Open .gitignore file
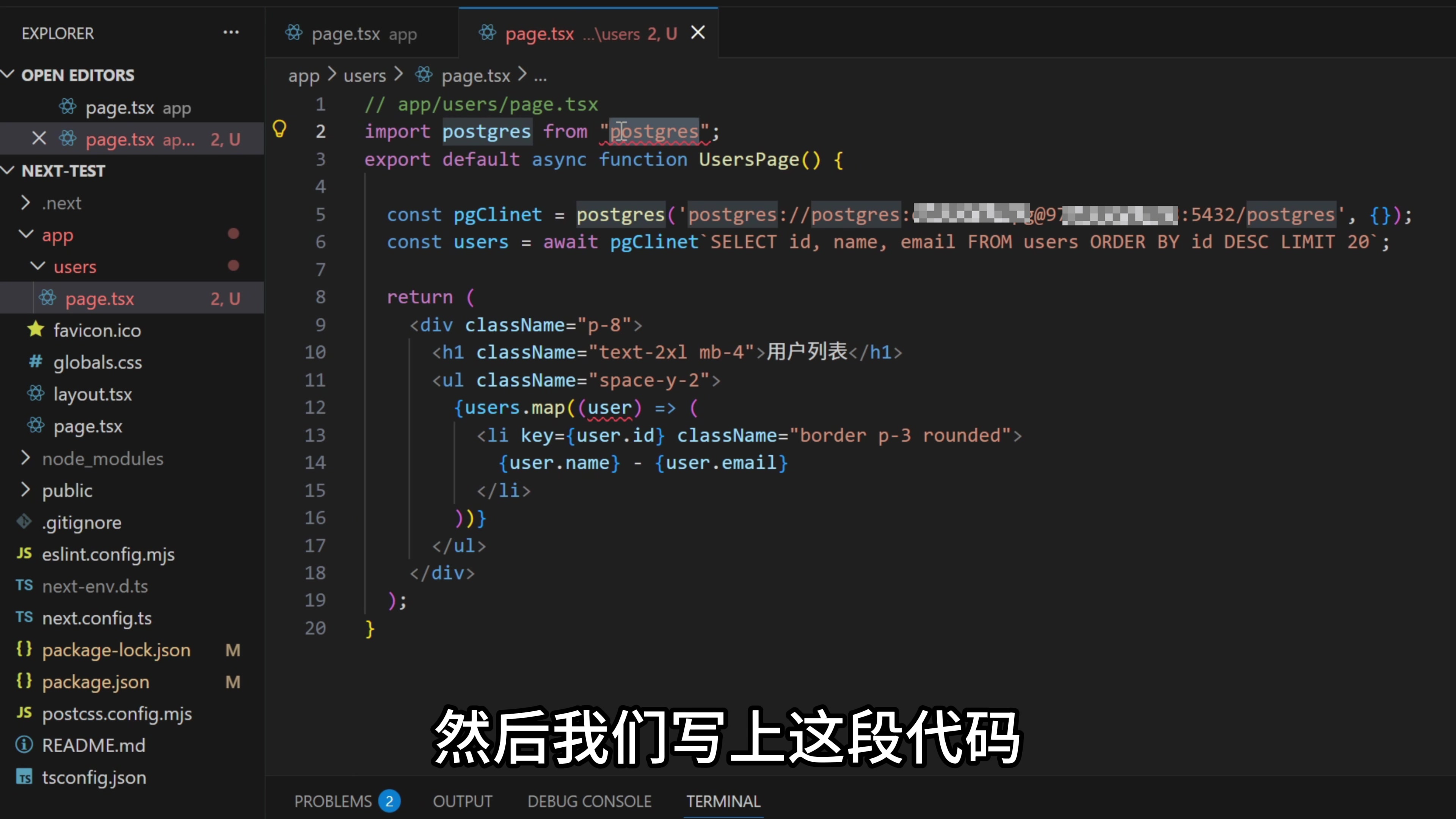The width and height of the screenshot is (1456, 819). 82,522
